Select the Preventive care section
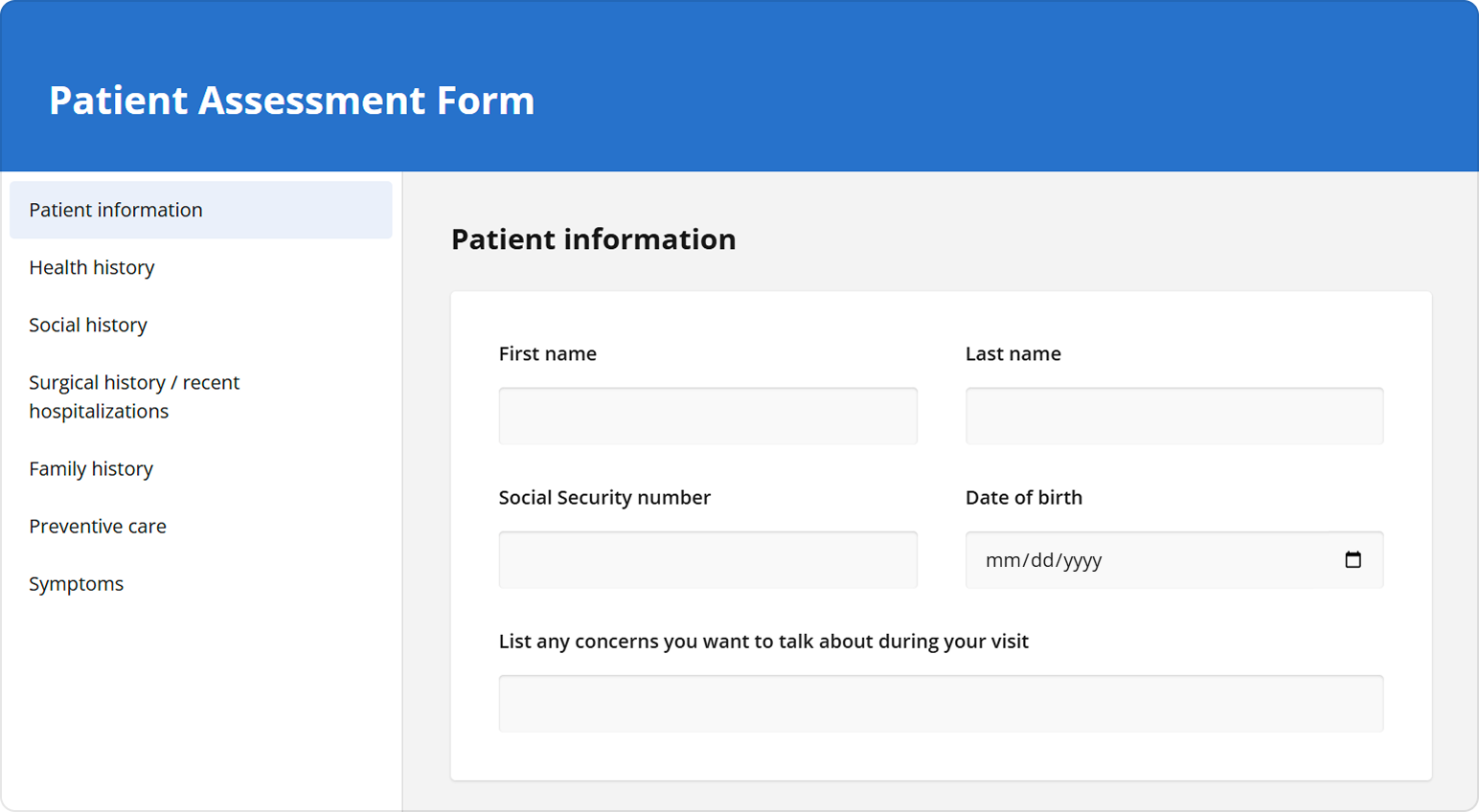 98,526
